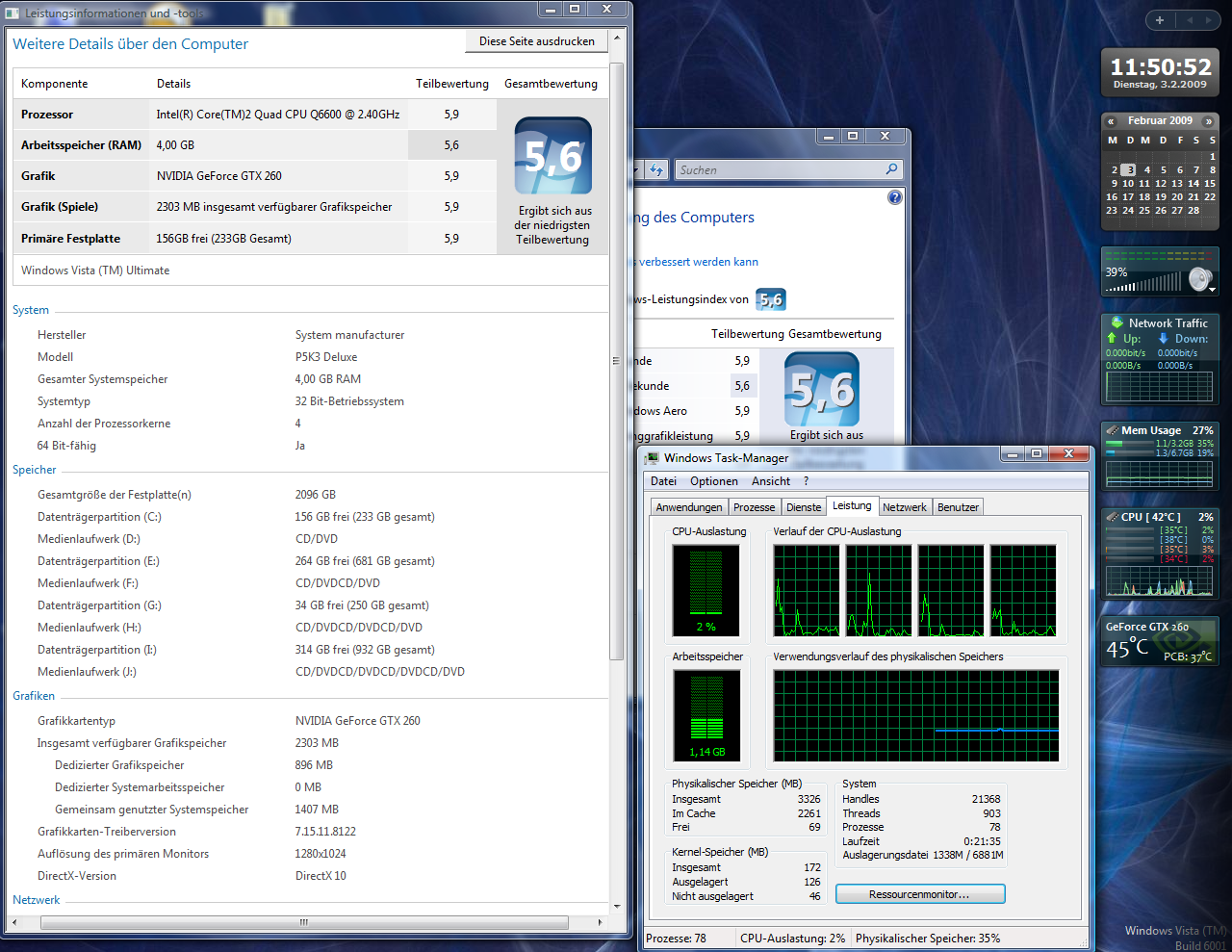Viewport: 1232px width, 952px height.
Task: Follow the 'verbessert werden kann' link
Action: [699, 262]
